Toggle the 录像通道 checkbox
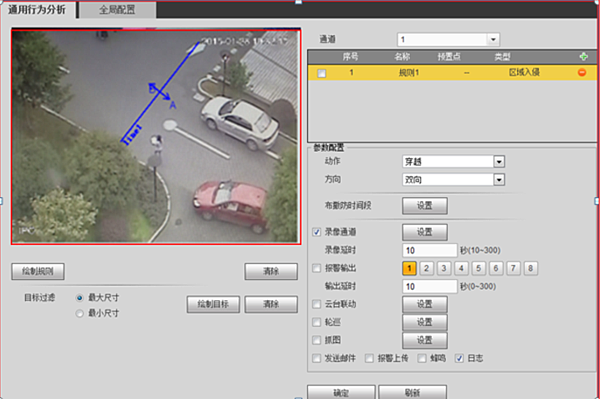The width and height of the screenshot is (600, 399). tap(316, 232)
